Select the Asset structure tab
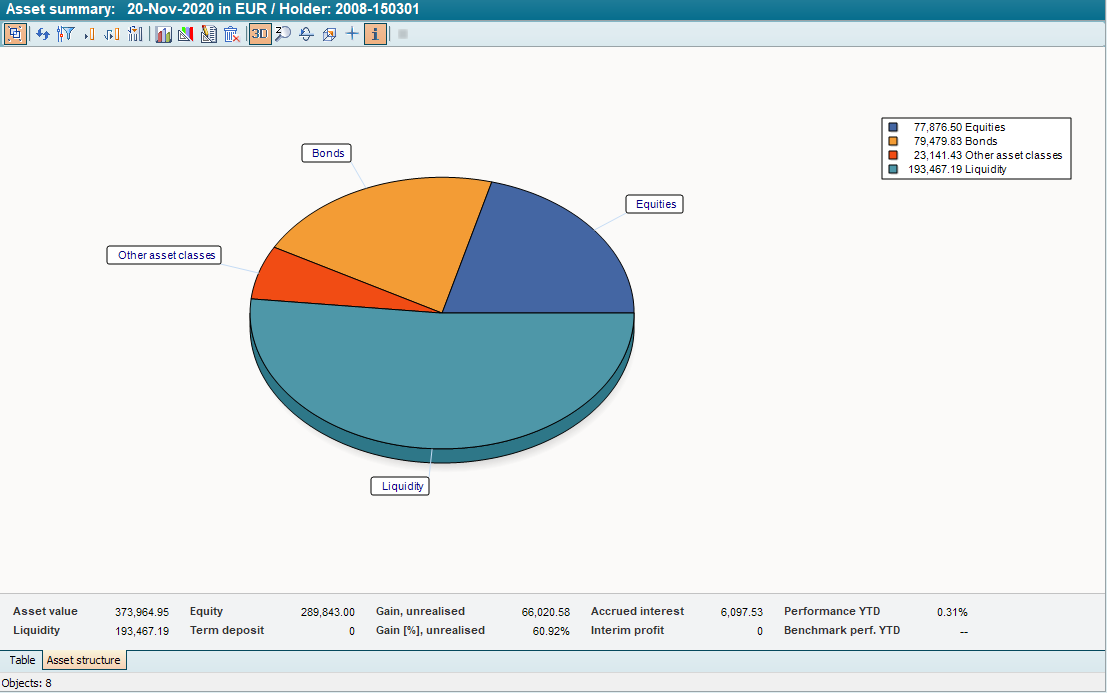1107x693 pixels. 84,660
